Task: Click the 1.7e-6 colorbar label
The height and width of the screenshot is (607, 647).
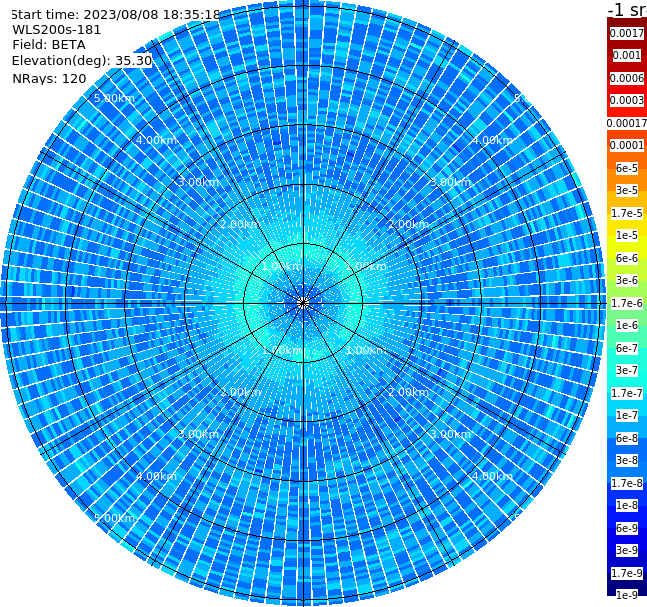Action: click(627, 303)
